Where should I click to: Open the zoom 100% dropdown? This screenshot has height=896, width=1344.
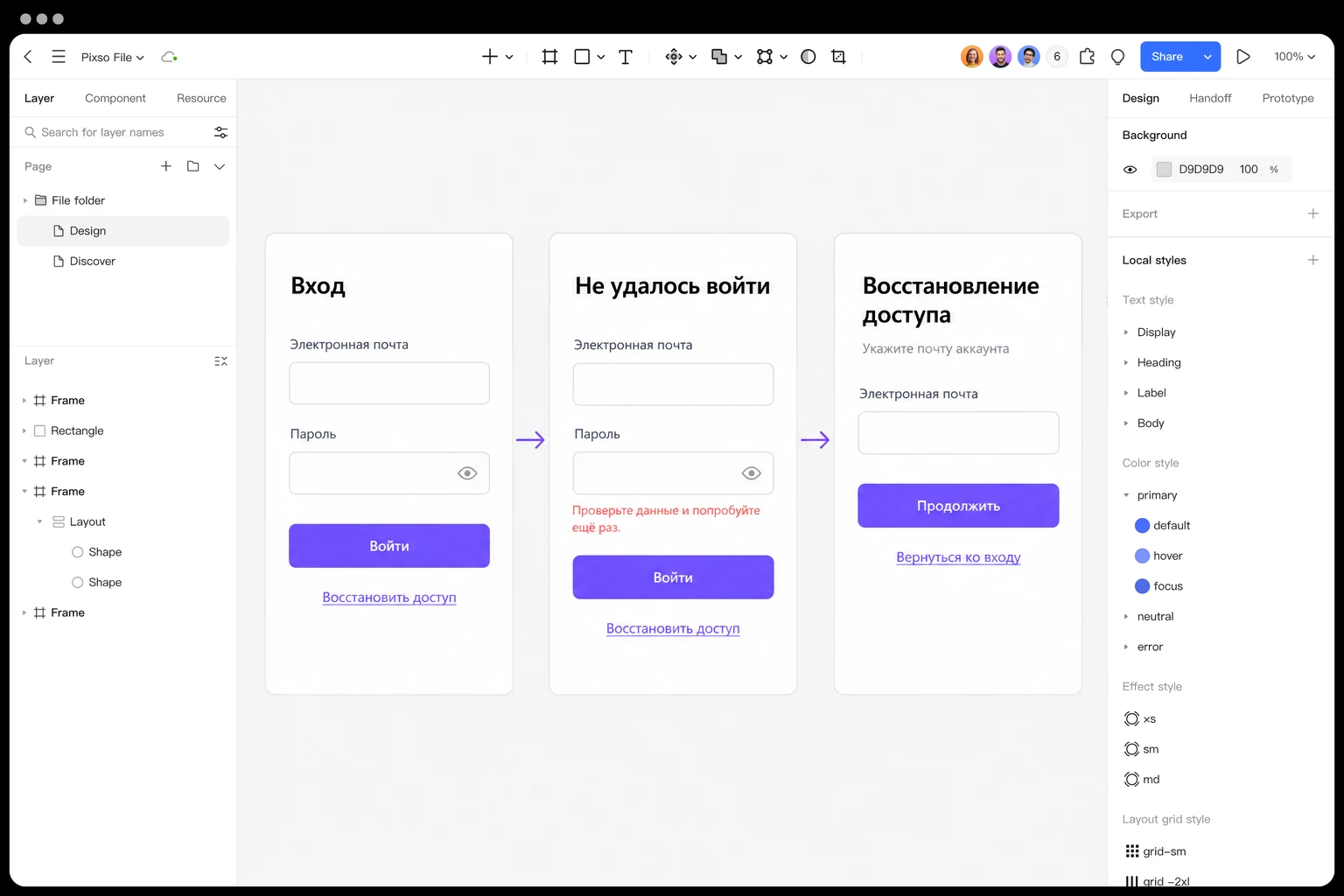(x=1294, y=57)
